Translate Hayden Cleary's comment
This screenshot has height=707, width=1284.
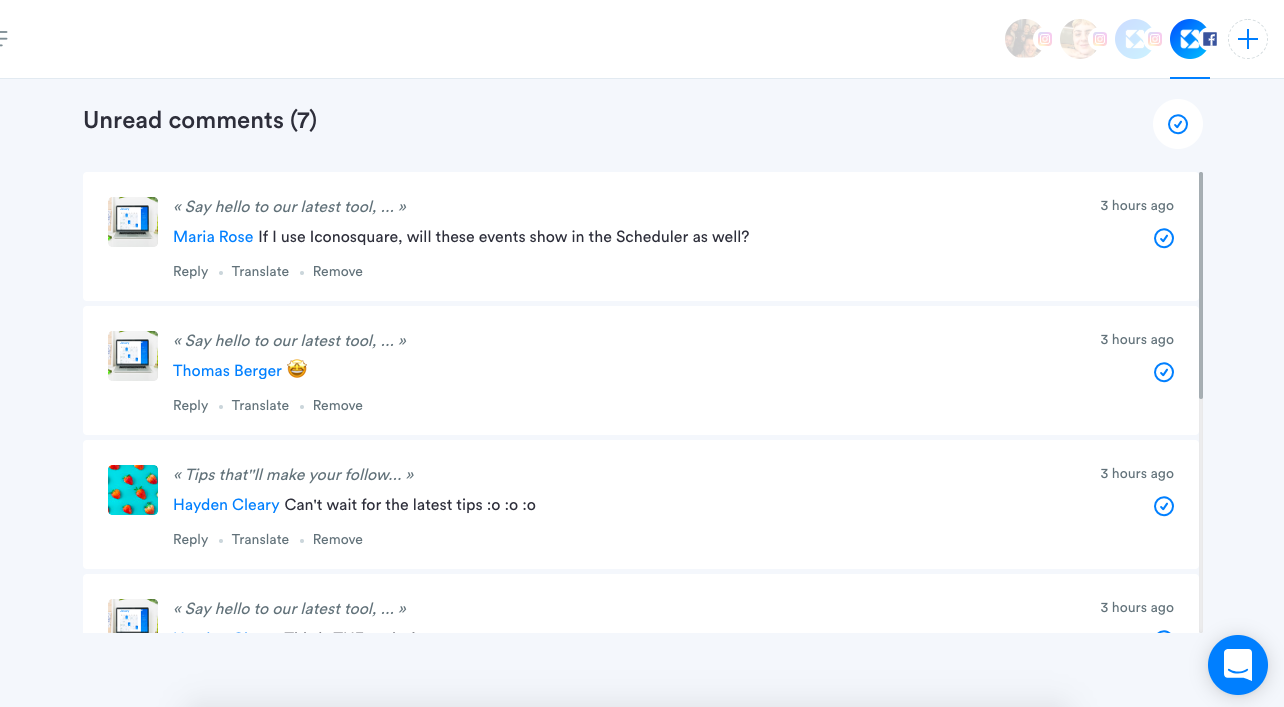tap(260, 539)
